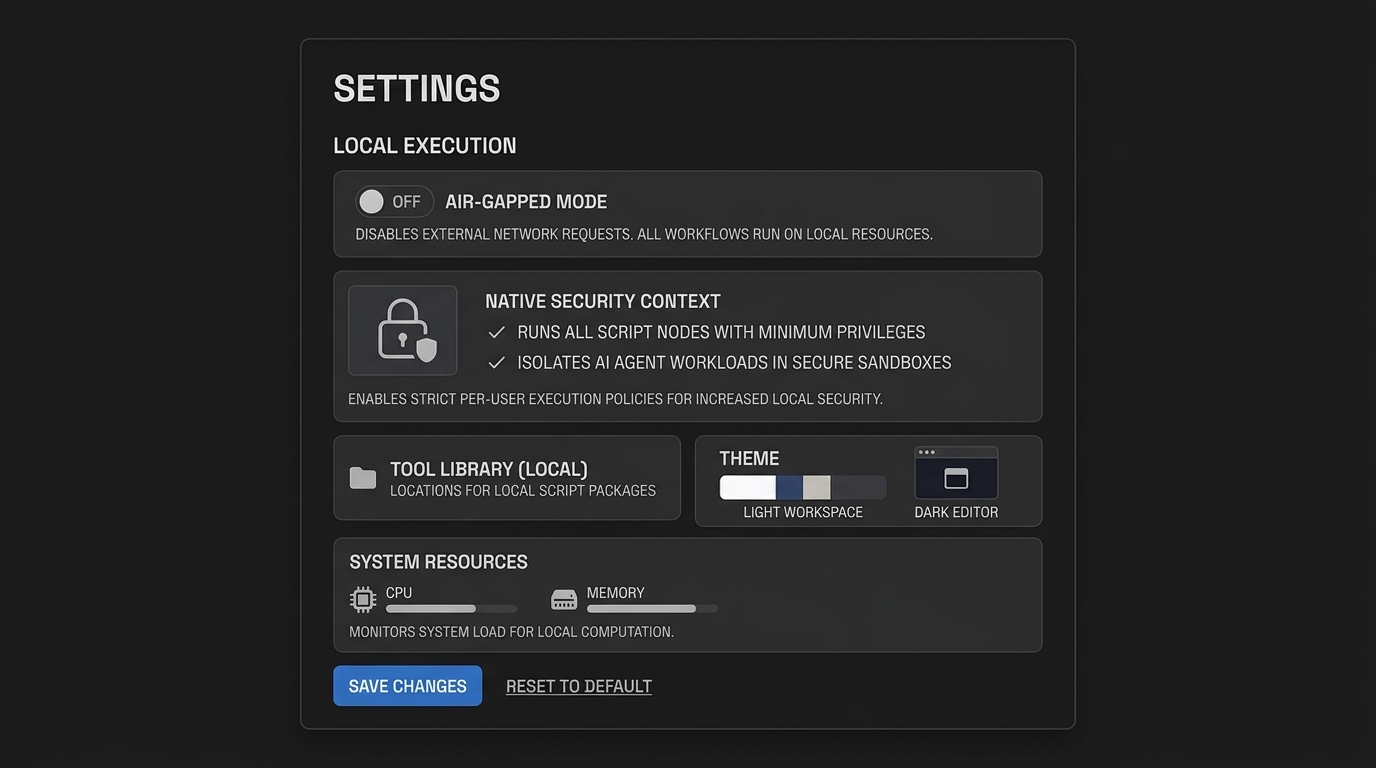
Task: Click the CPU chip icon
Action: coord(363,600)
